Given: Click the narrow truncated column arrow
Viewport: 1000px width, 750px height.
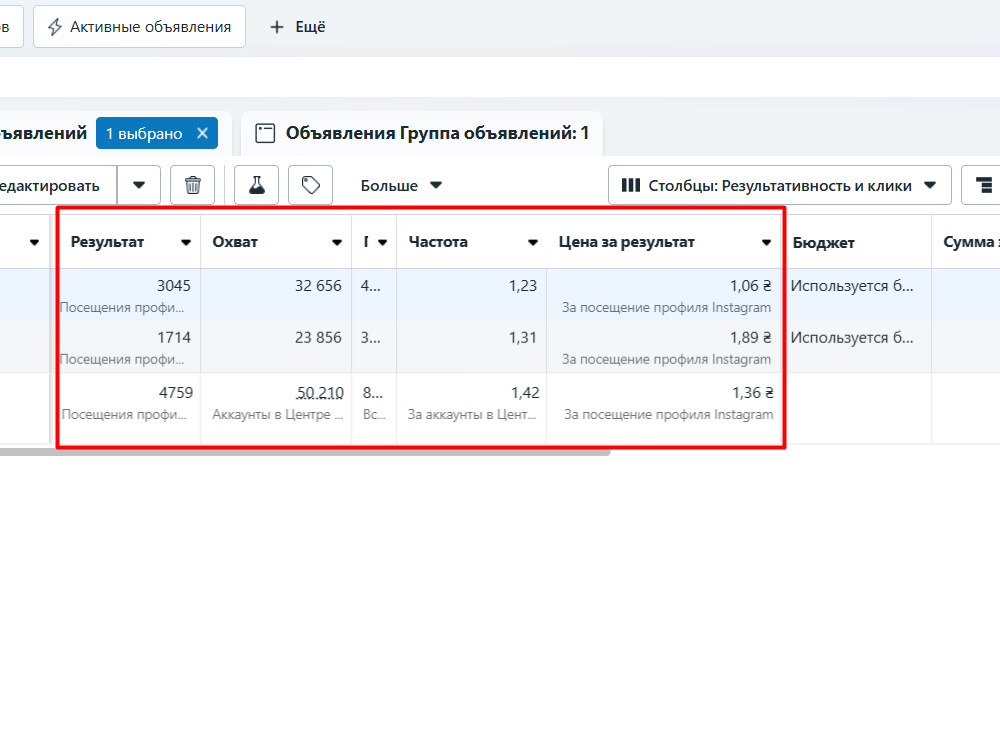Looking at the screenshot, I should 383,242.
